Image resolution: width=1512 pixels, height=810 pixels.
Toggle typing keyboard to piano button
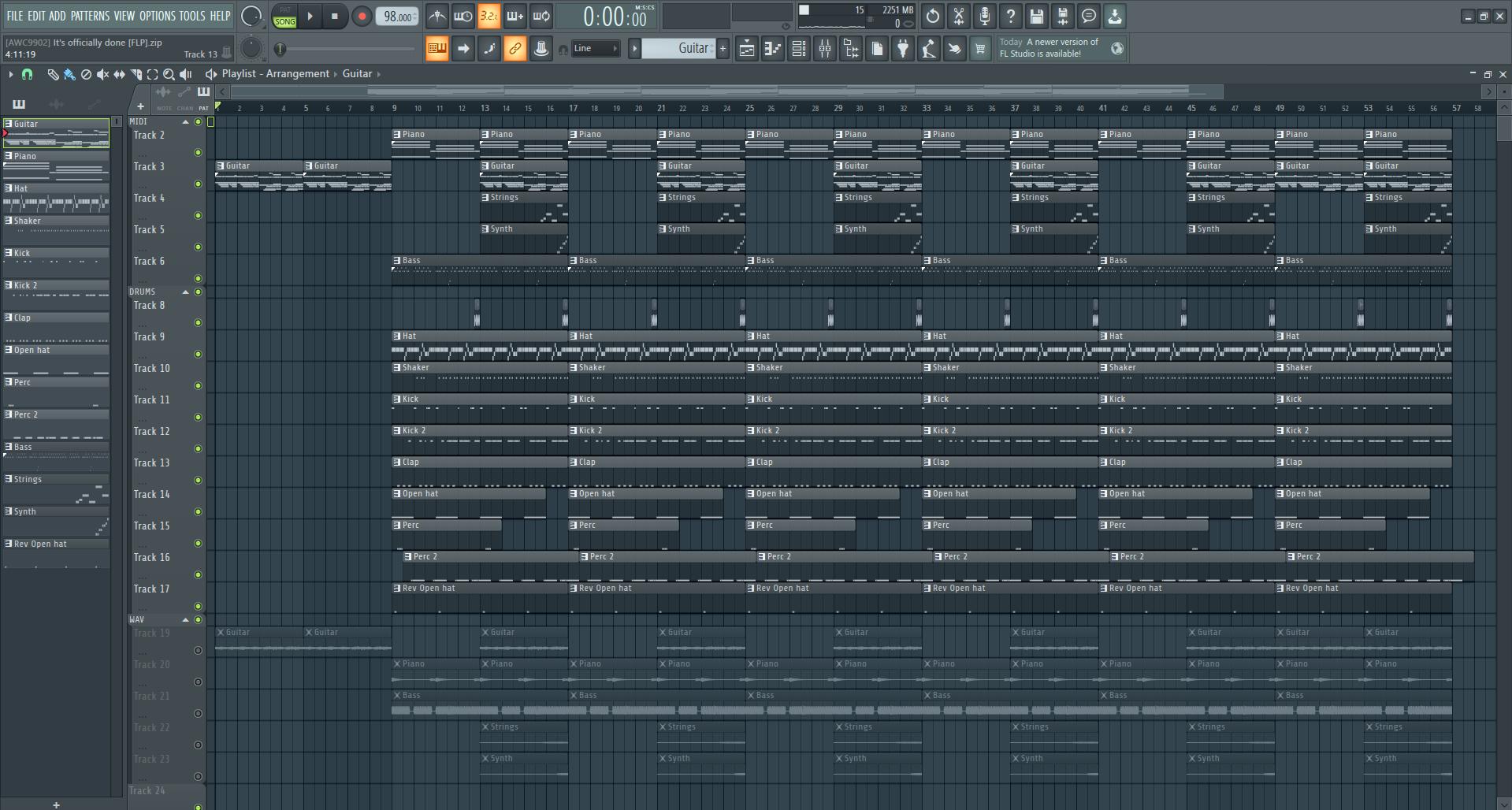437,49
